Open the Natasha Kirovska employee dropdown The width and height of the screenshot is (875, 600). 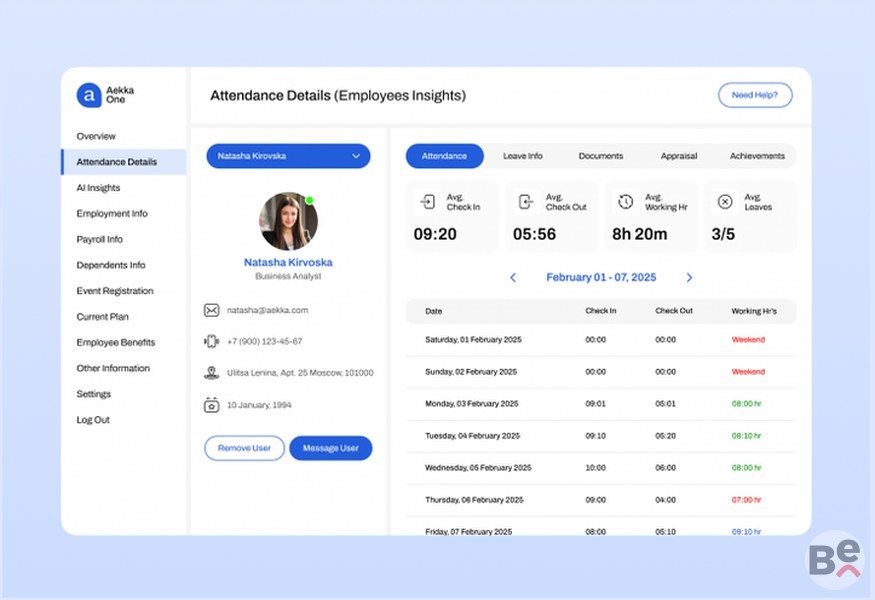(288, 156)
